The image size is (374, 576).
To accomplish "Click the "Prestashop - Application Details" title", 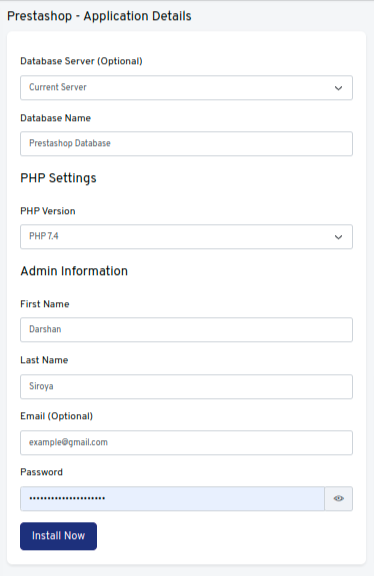I will coord(99,16).
